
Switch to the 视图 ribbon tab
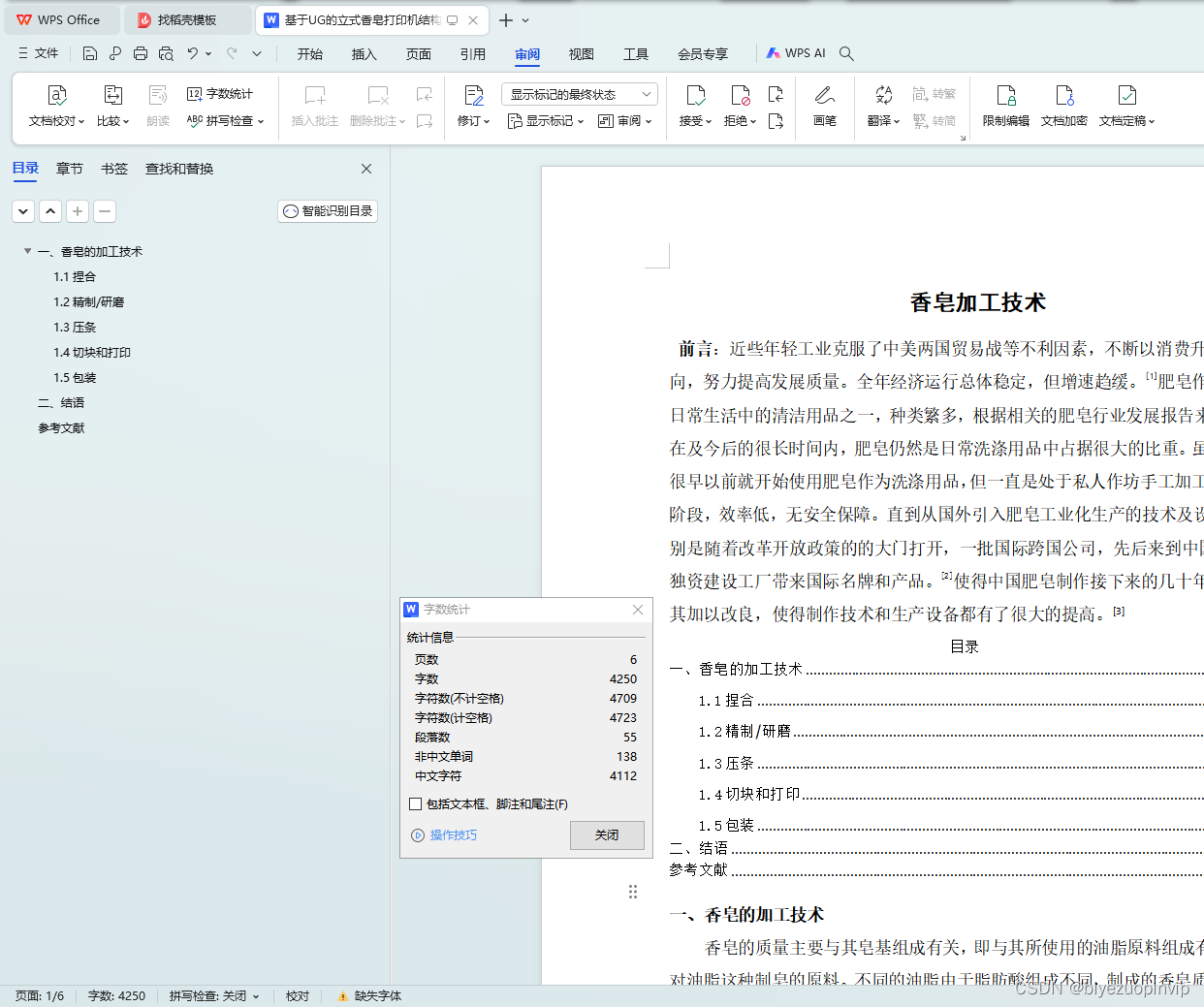click(x=582, y=54)
